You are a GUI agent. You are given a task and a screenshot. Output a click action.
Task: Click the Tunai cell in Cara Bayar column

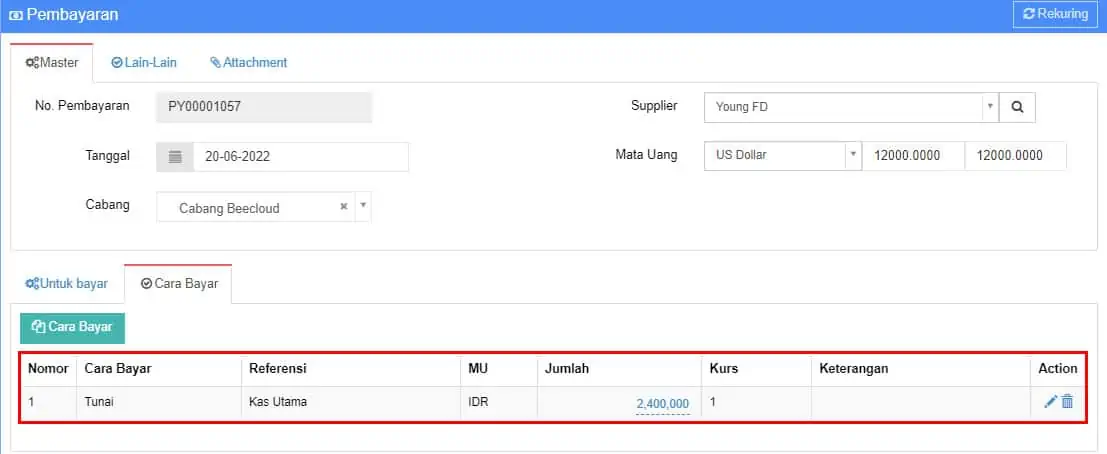pos(159,402)
